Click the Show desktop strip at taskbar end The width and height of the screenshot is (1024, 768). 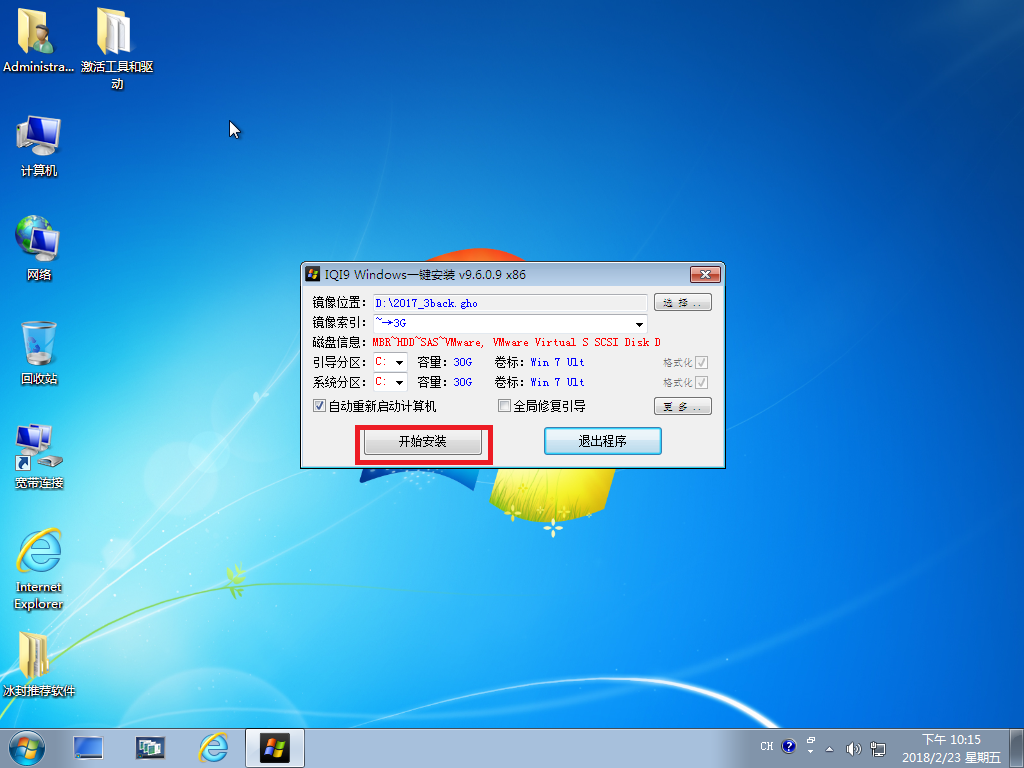(x=1017, y=748)
